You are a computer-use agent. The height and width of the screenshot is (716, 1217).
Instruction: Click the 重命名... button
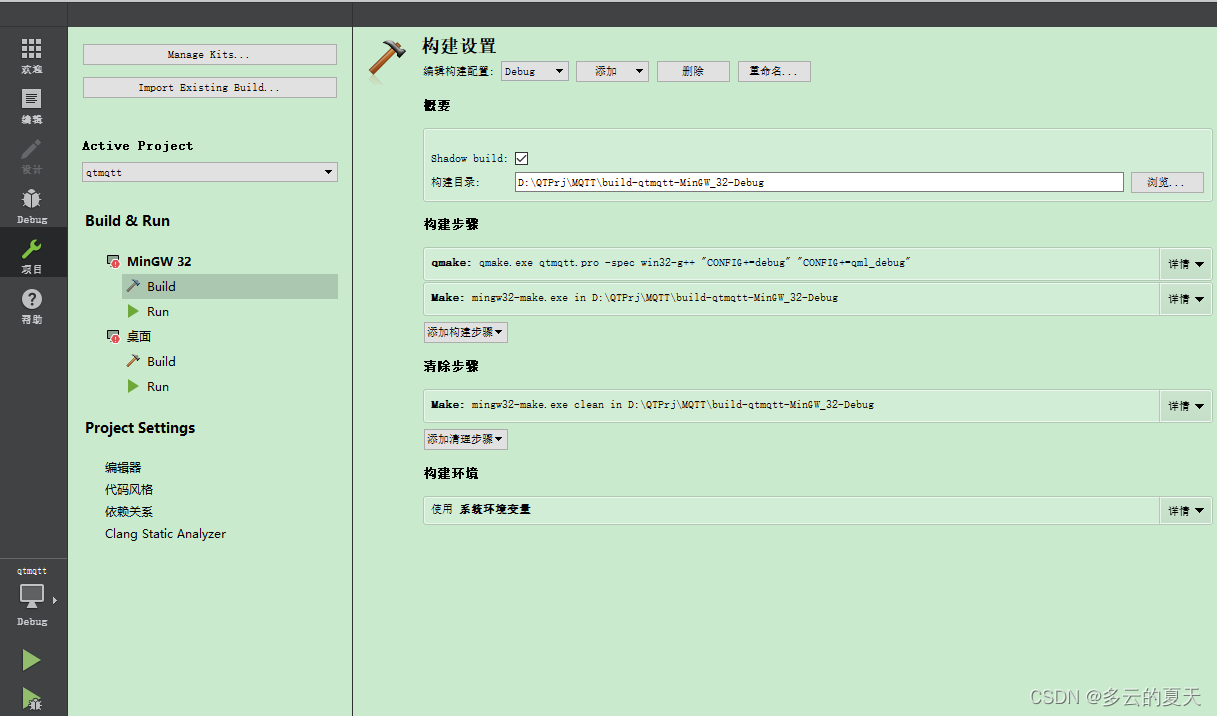coord(774,71)
